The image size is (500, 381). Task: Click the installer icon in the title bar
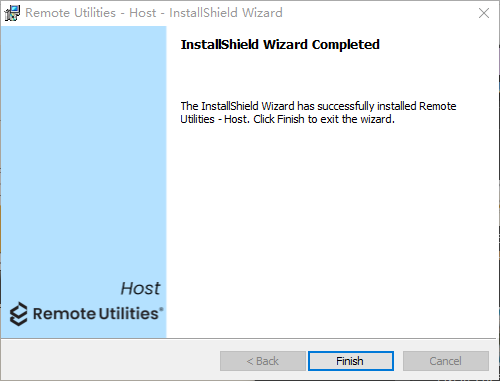click(x=12, y=13)
